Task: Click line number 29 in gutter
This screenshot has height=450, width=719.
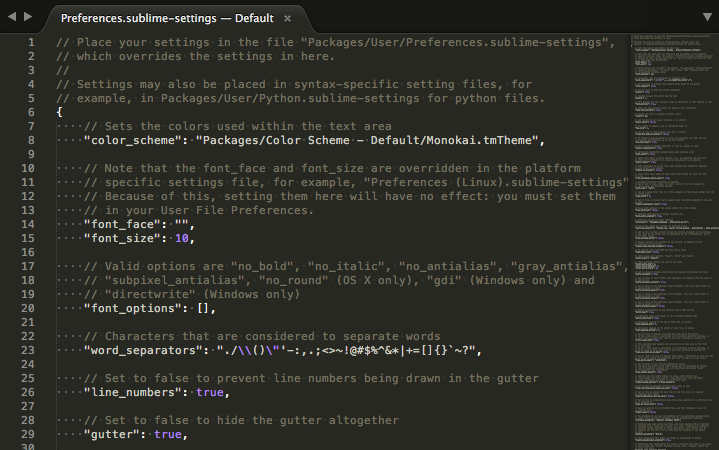Action: tap(28, 434)
